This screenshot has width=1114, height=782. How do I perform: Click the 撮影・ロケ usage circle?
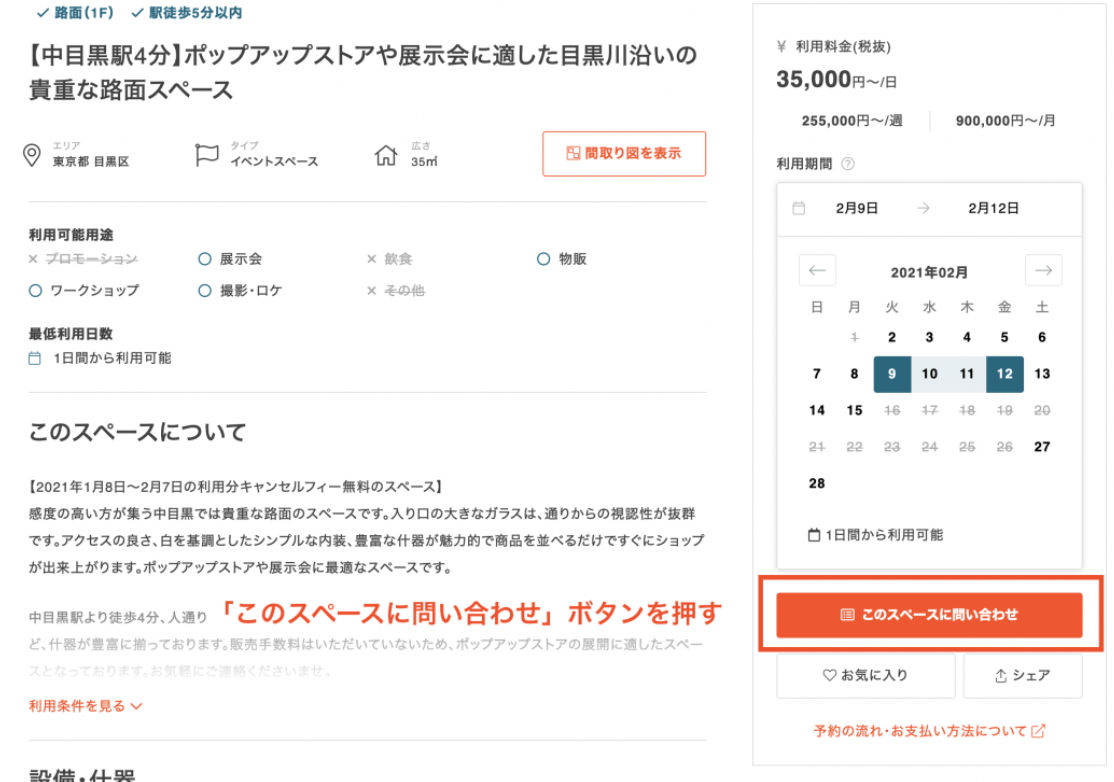click(x=205, y=290)
